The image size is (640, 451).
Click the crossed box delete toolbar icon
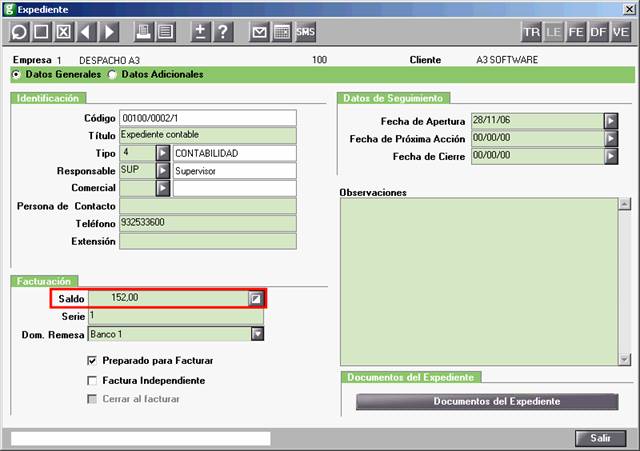tap(64, 32)
